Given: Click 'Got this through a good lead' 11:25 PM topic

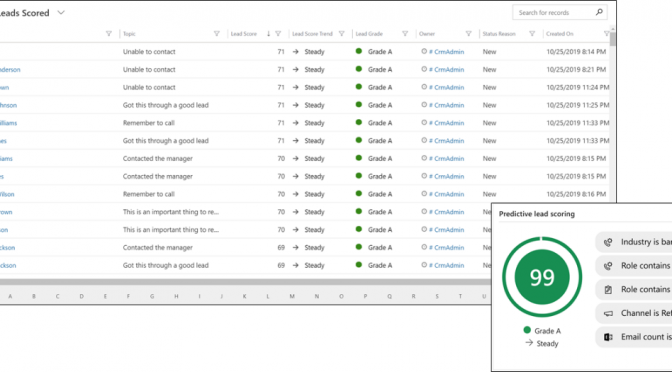Looking at the screenshot, I should 165,105.
